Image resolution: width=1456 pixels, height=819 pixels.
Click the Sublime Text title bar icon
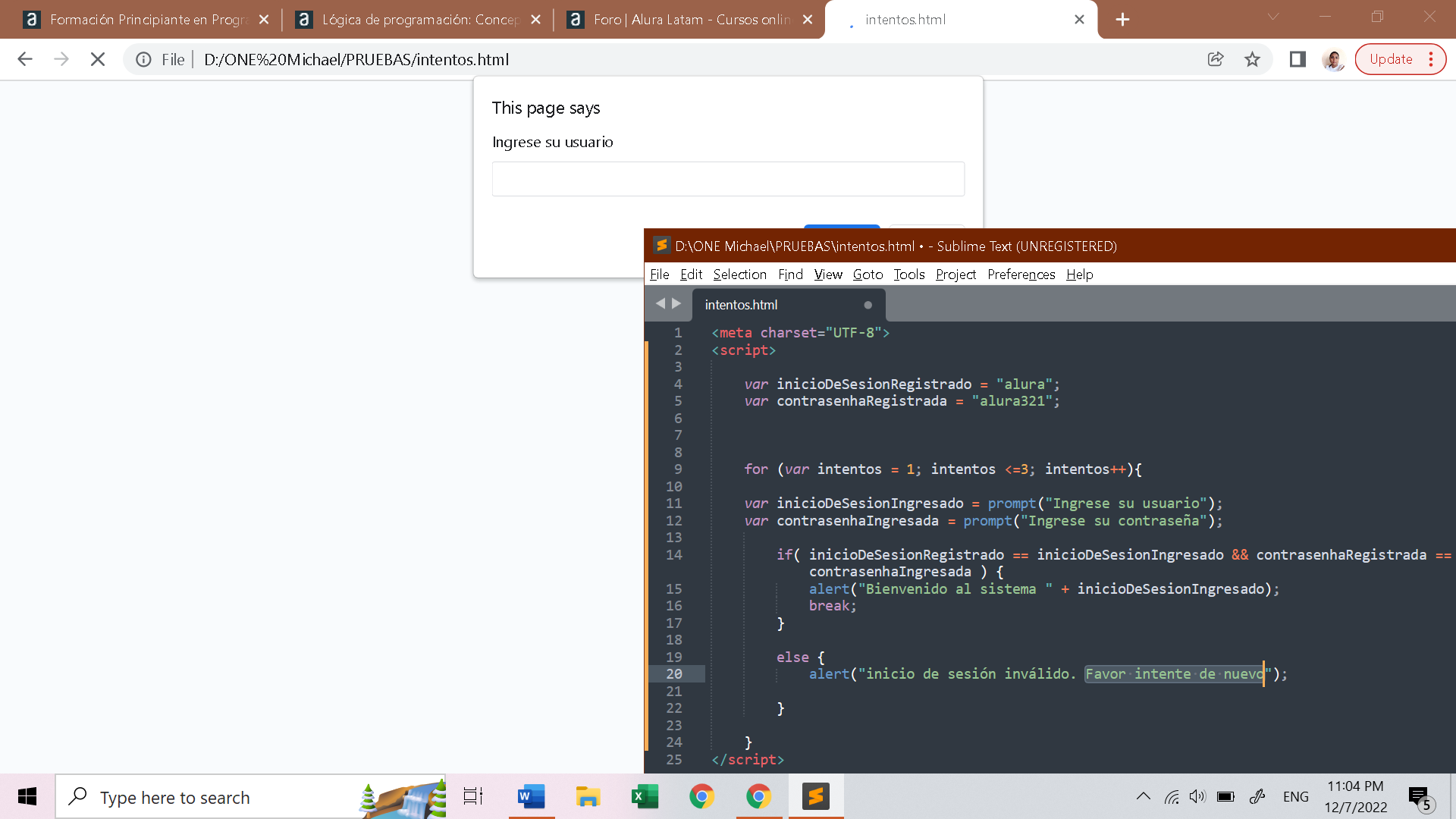tap(661, 246)
